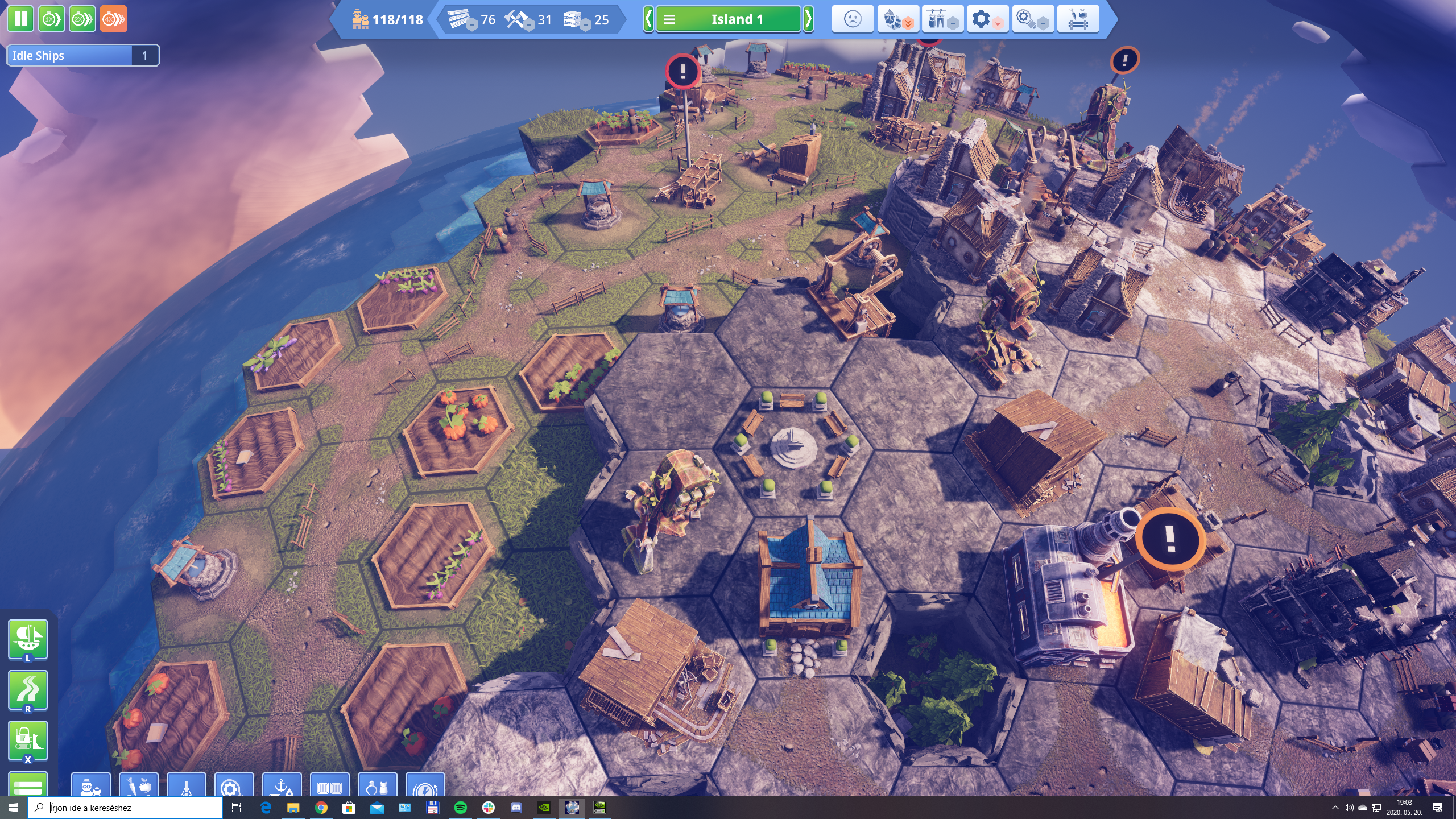Click the Windows taskbar search field
The height and width of the screenshot is (819, 1456).
pyautogui.click(x=125, y=808)
